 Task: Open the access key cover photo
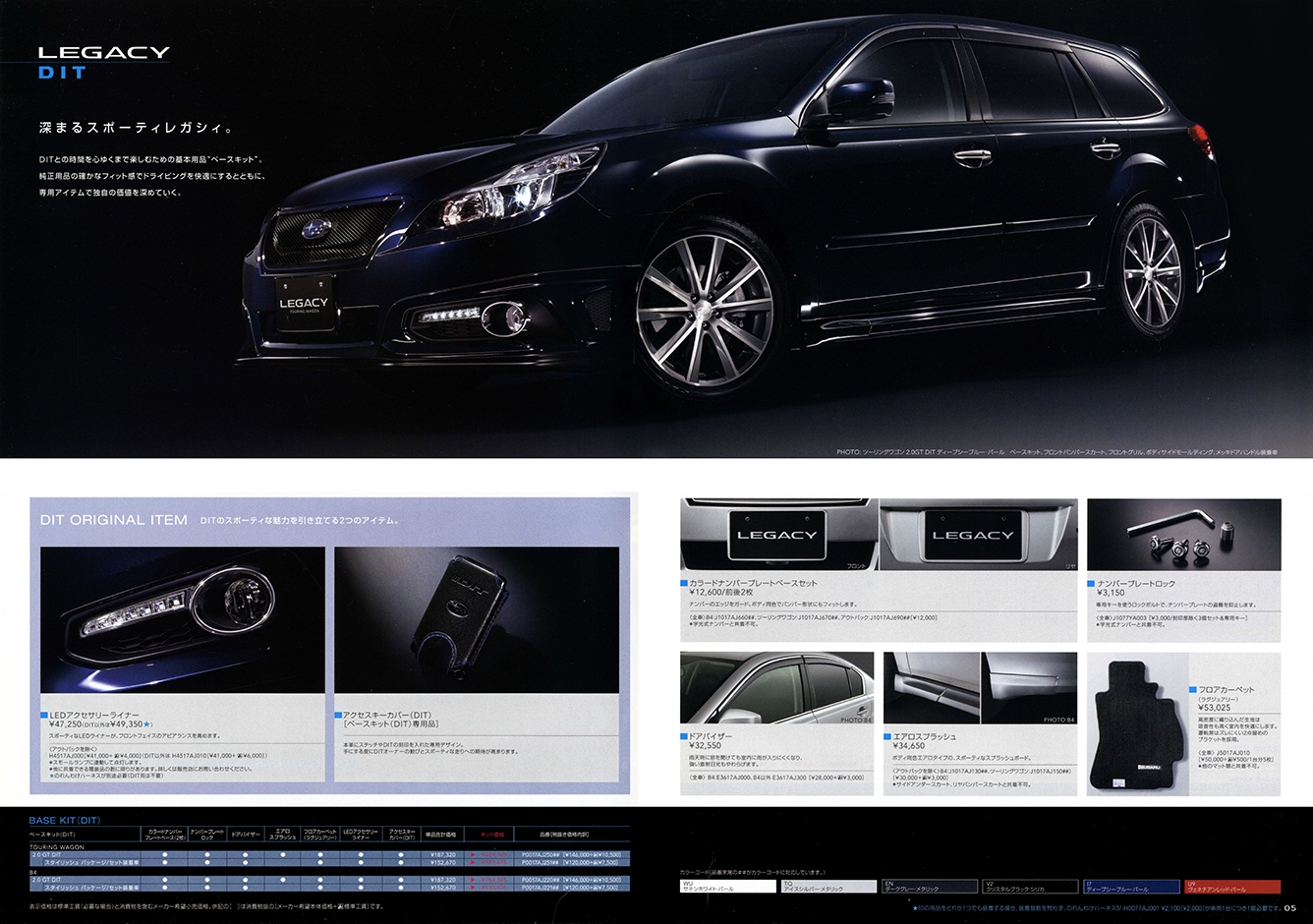click(477, 619)
